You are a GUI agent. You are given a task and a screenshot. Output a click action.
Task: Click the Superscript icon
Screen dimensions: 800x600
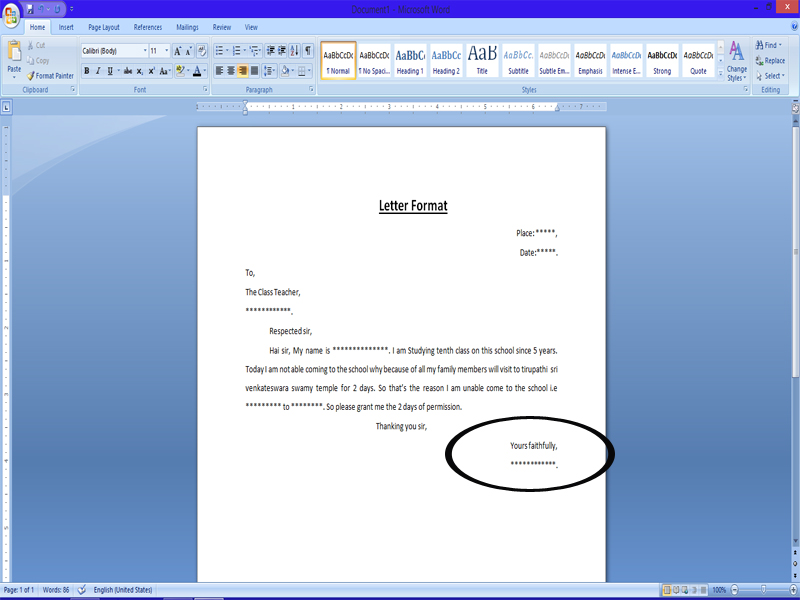[150, 70]
